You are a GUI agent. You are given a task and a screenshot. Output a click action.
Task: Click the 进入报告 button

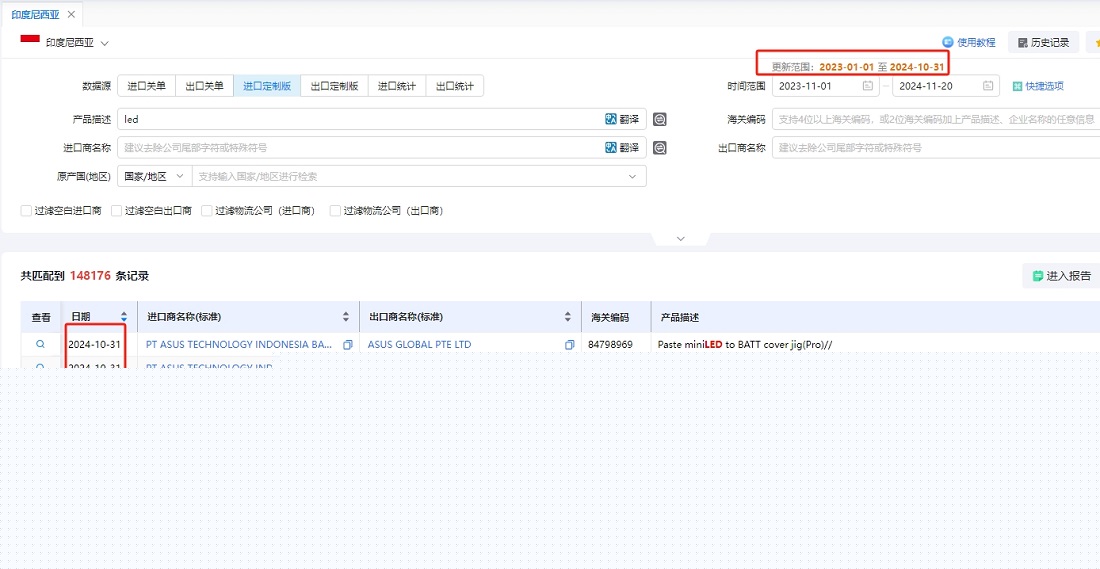(1061, 276)
